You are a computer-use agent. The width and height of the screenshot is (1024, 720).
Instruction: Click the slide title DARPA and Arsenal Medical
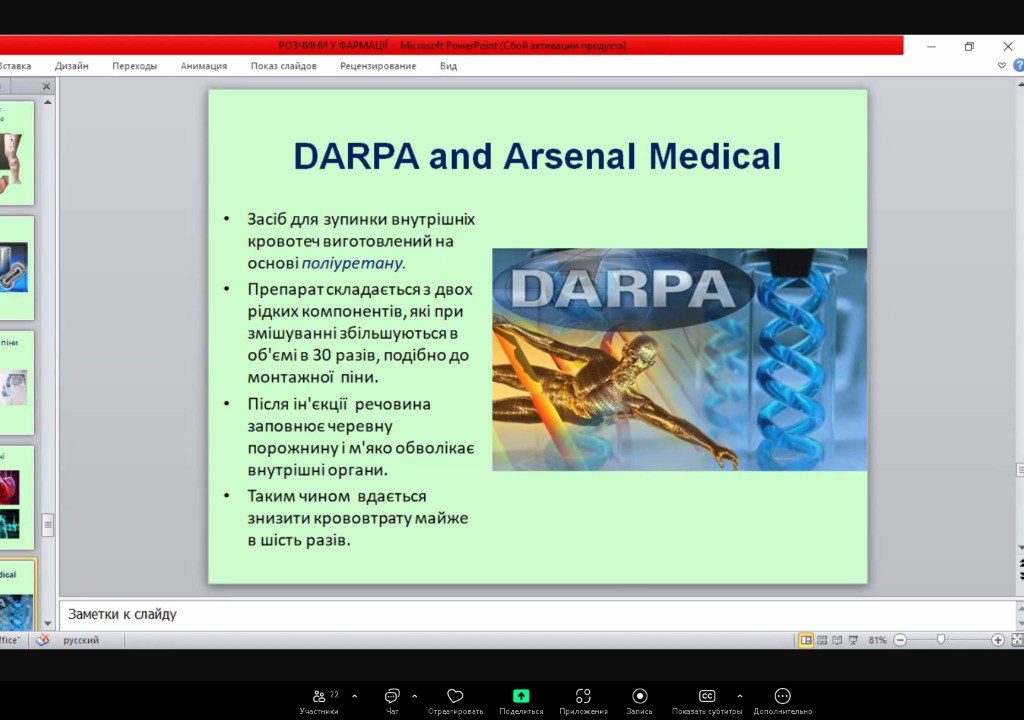pos(537,156)
